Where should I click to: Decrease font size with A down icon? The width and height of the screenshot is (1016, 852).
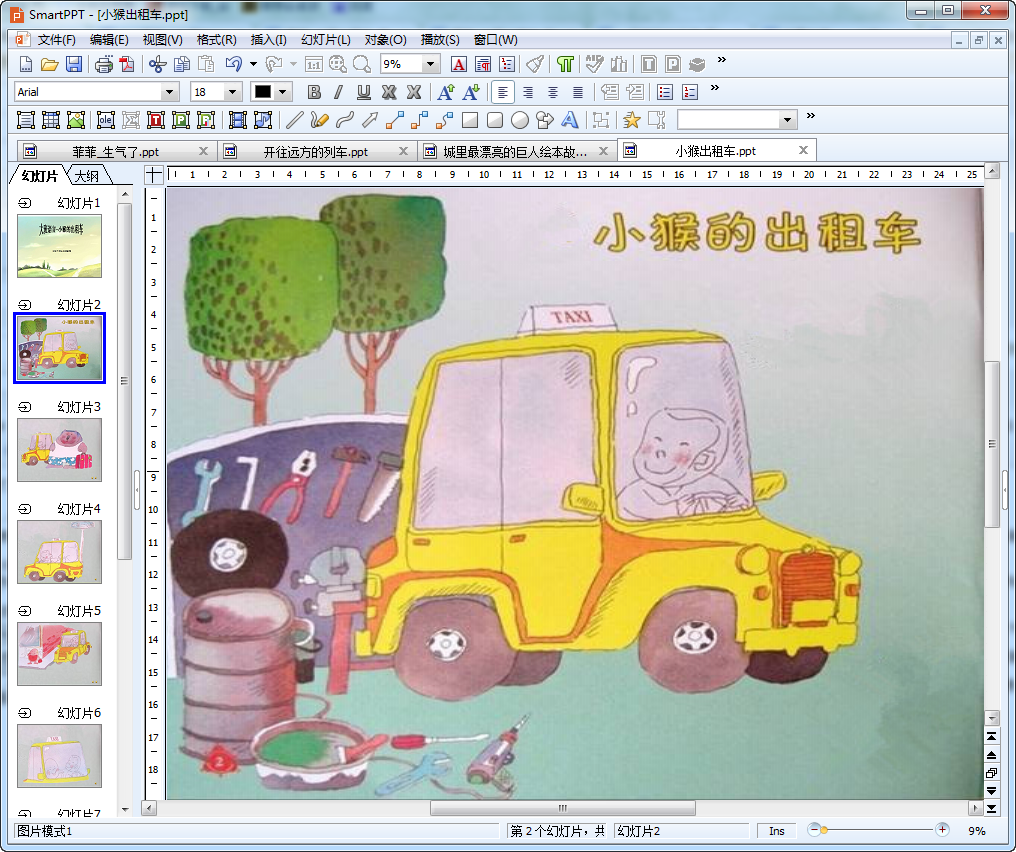[x=471, y=92]
